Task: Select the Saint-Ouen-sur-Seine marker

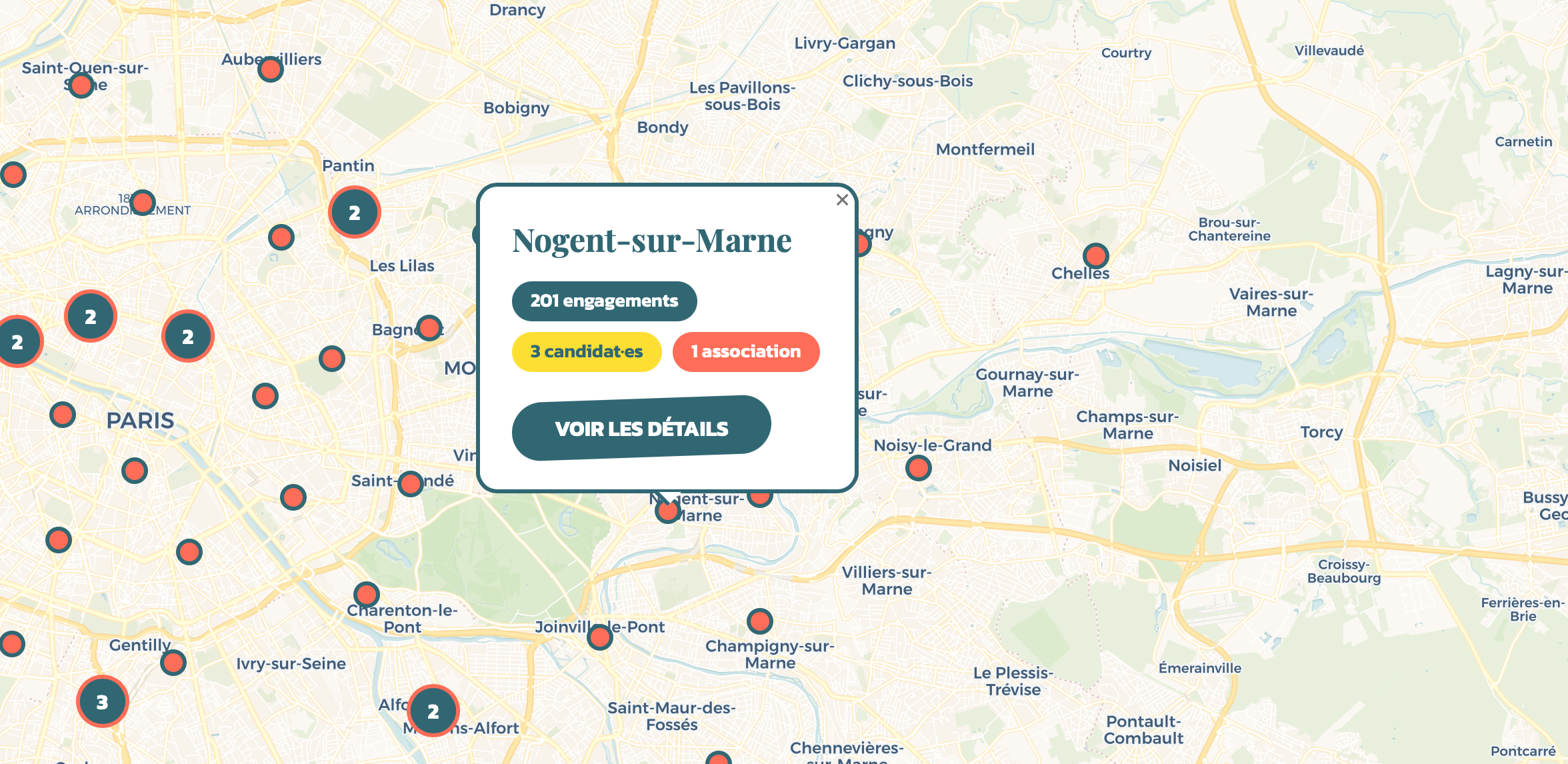Action: (81, 85)
